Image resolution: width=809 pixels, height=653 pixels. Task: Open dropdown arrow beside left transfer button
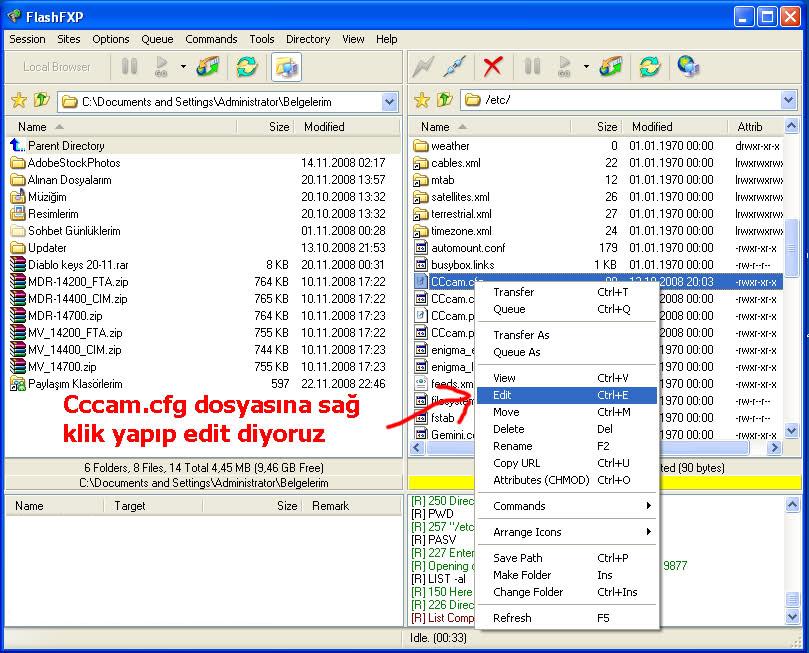tap(183, 67)
